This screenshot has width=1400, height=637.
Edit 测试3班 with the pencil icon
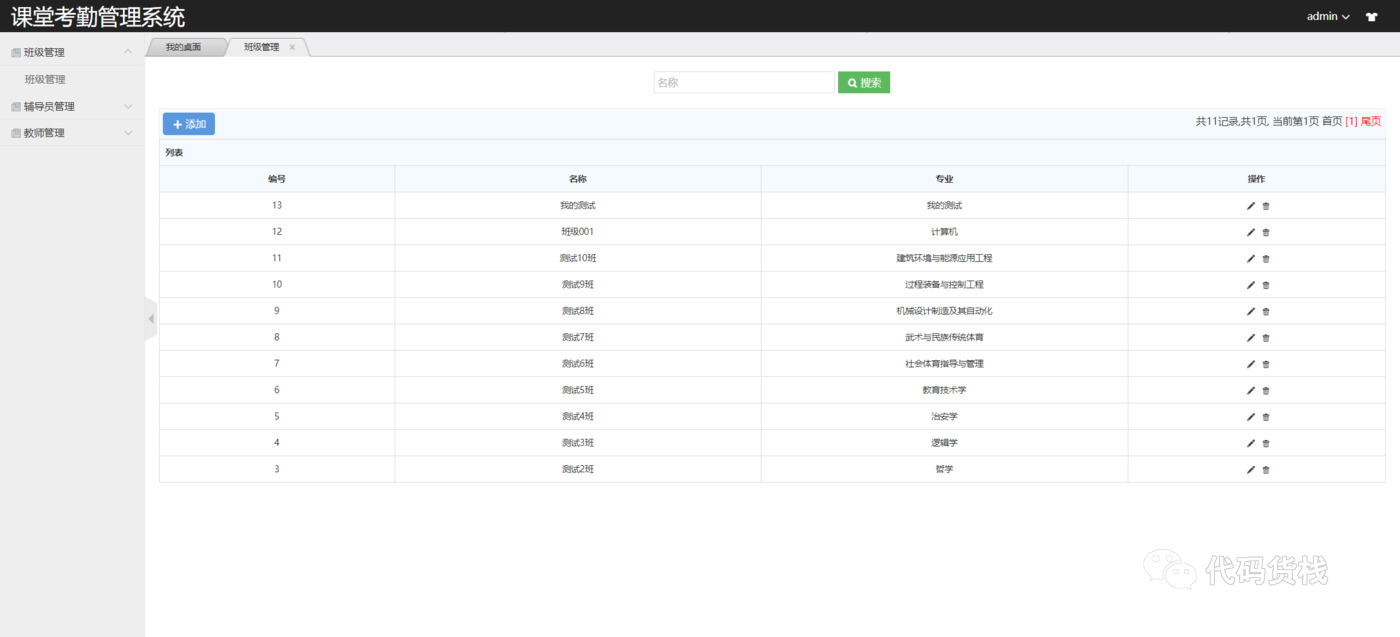click(x=1250, y=443)
